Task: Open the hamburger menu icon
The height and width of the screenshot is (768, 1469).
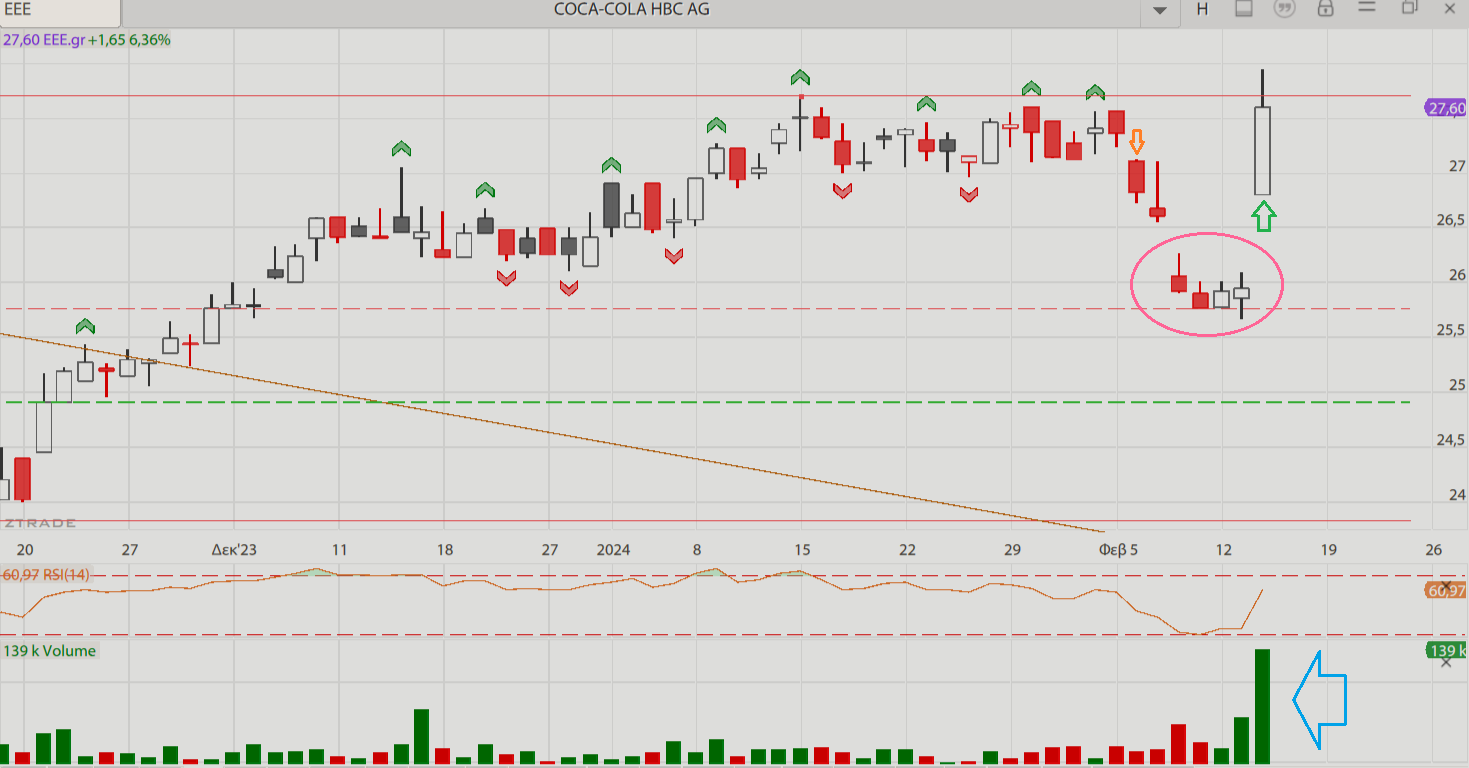Action: 1367,8
